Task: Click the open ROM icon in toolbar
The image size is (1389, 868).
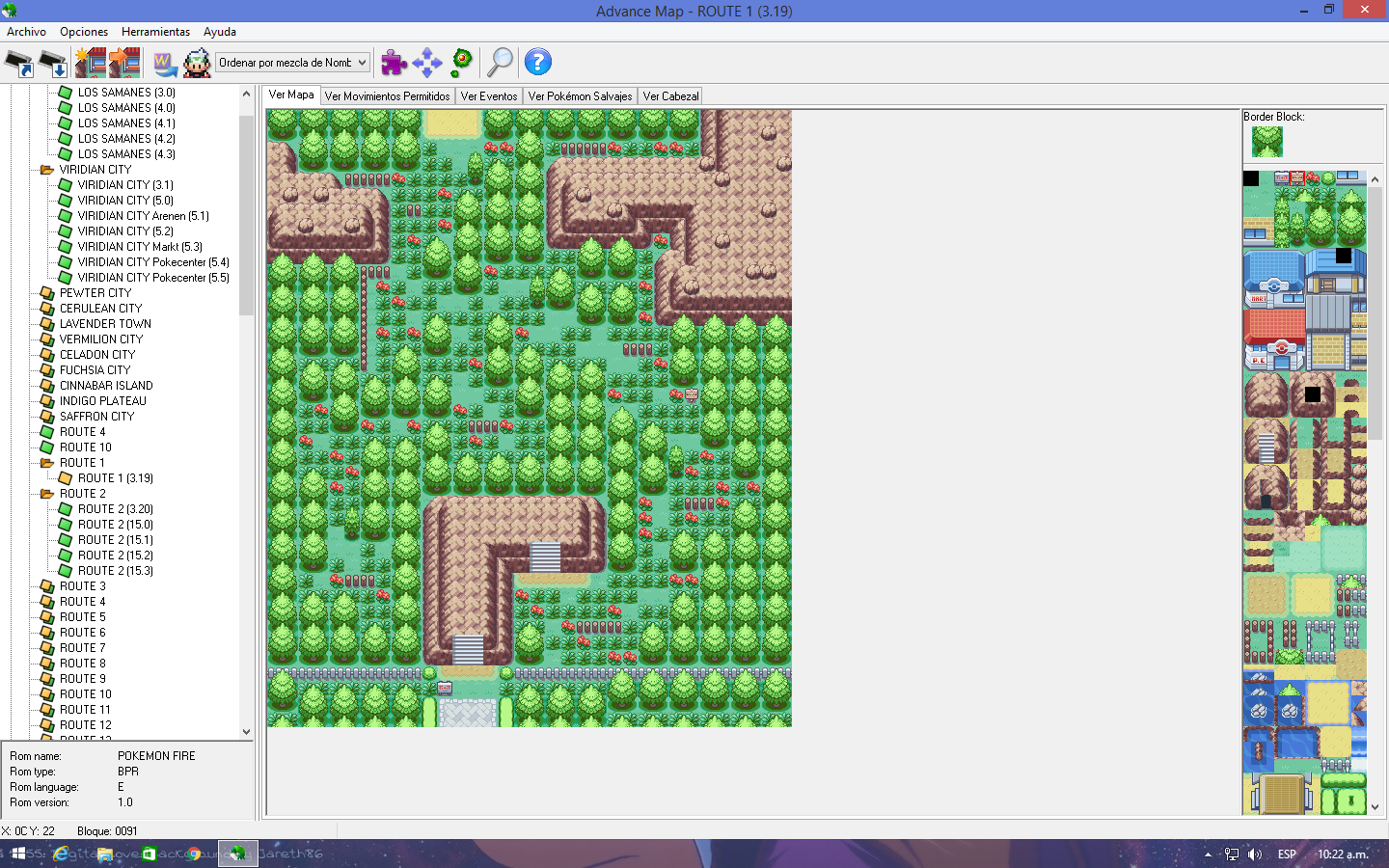Action: tap(19, 64)
